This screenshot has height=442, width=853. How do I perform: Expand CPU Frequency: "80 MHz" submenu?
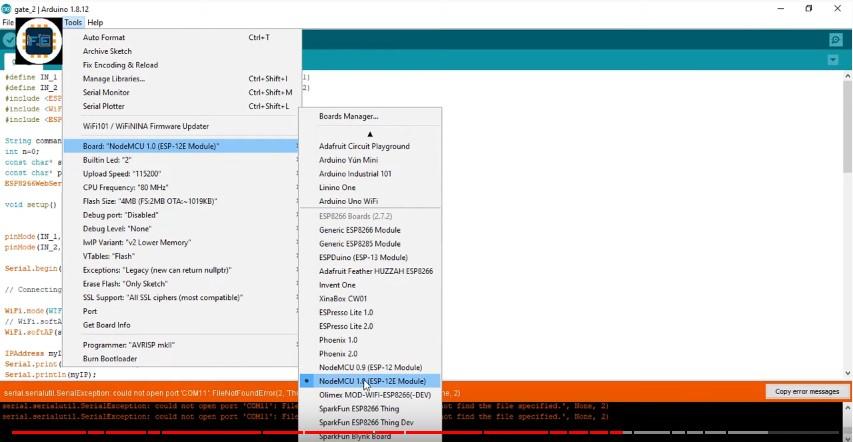pyautogui.click(x=182, y=187)
